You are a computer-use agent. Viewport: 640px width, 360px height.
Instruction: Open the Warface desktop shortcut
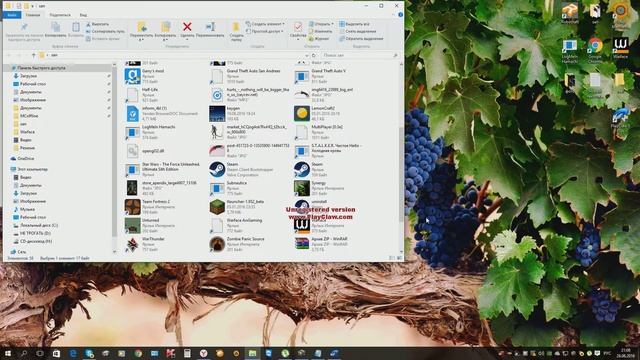tap(620, 49)
